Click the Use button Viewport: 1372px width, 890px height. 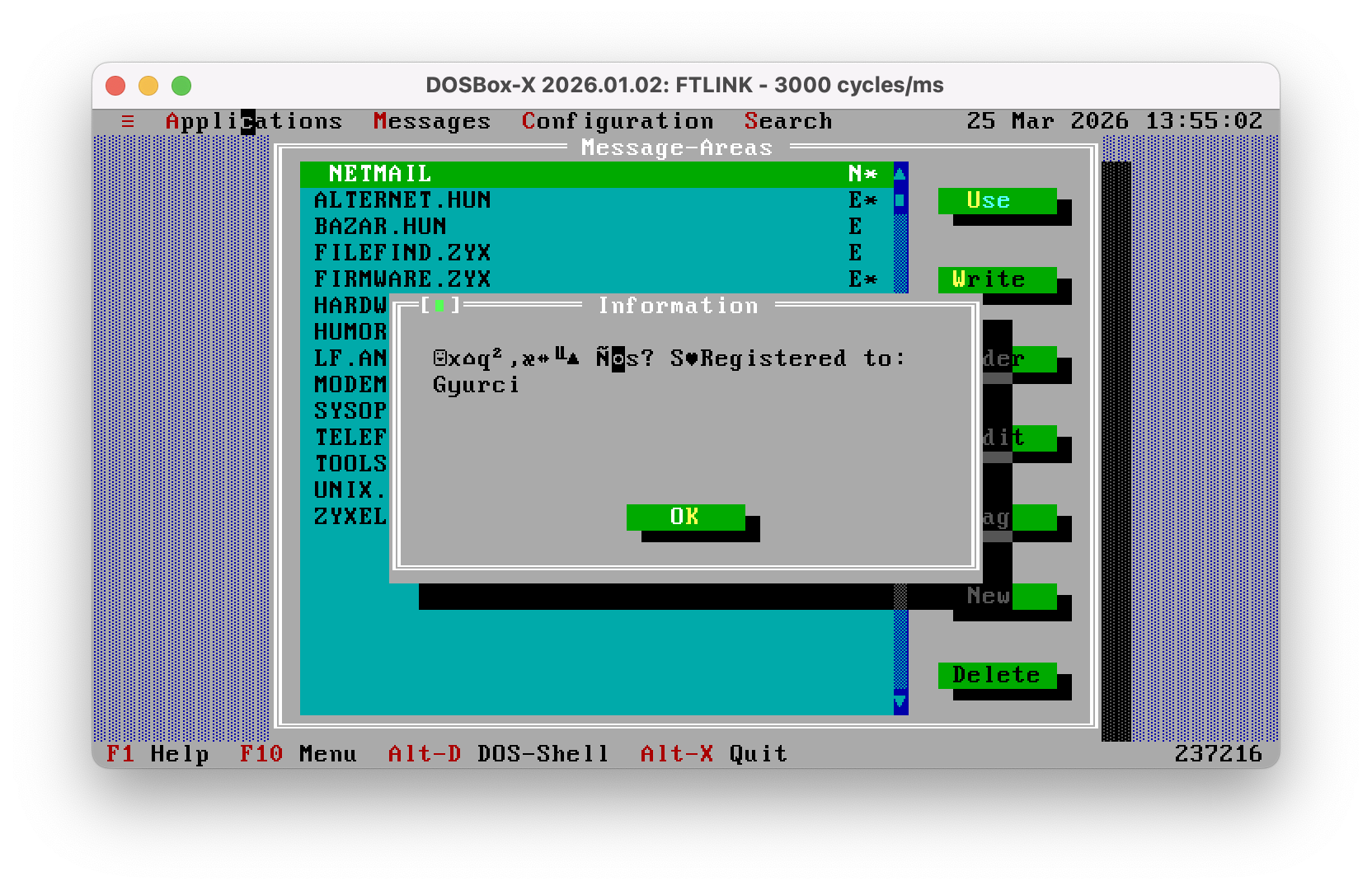click(997, 200)
